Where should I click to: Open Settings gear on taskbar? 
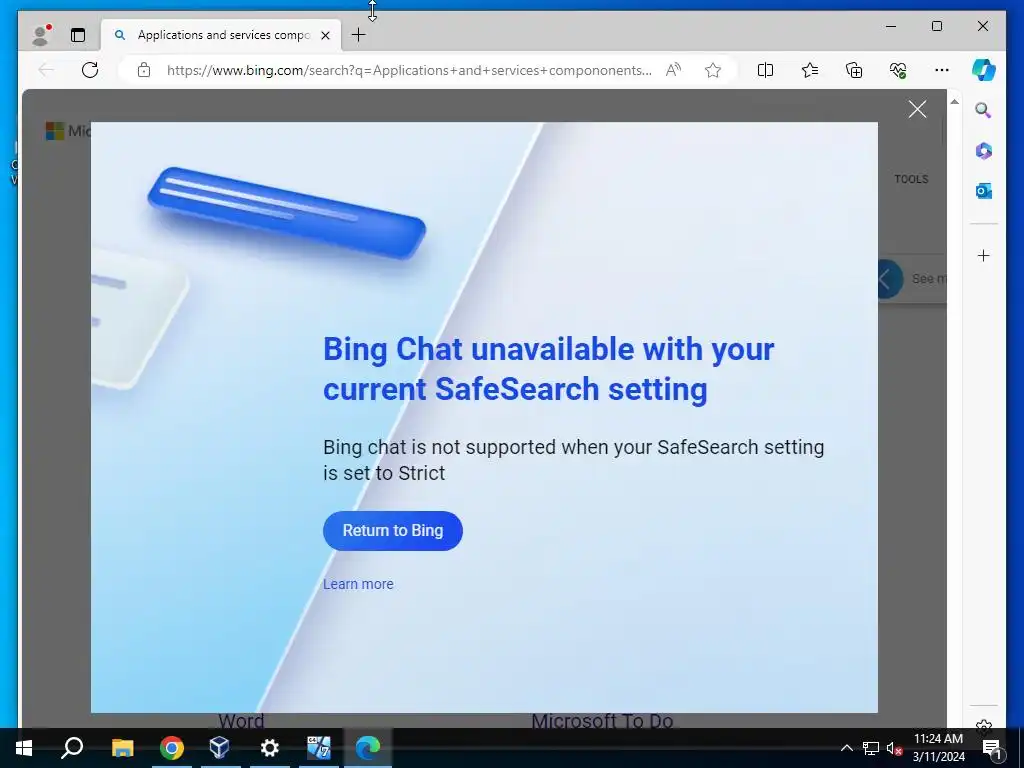coord(269,748)
